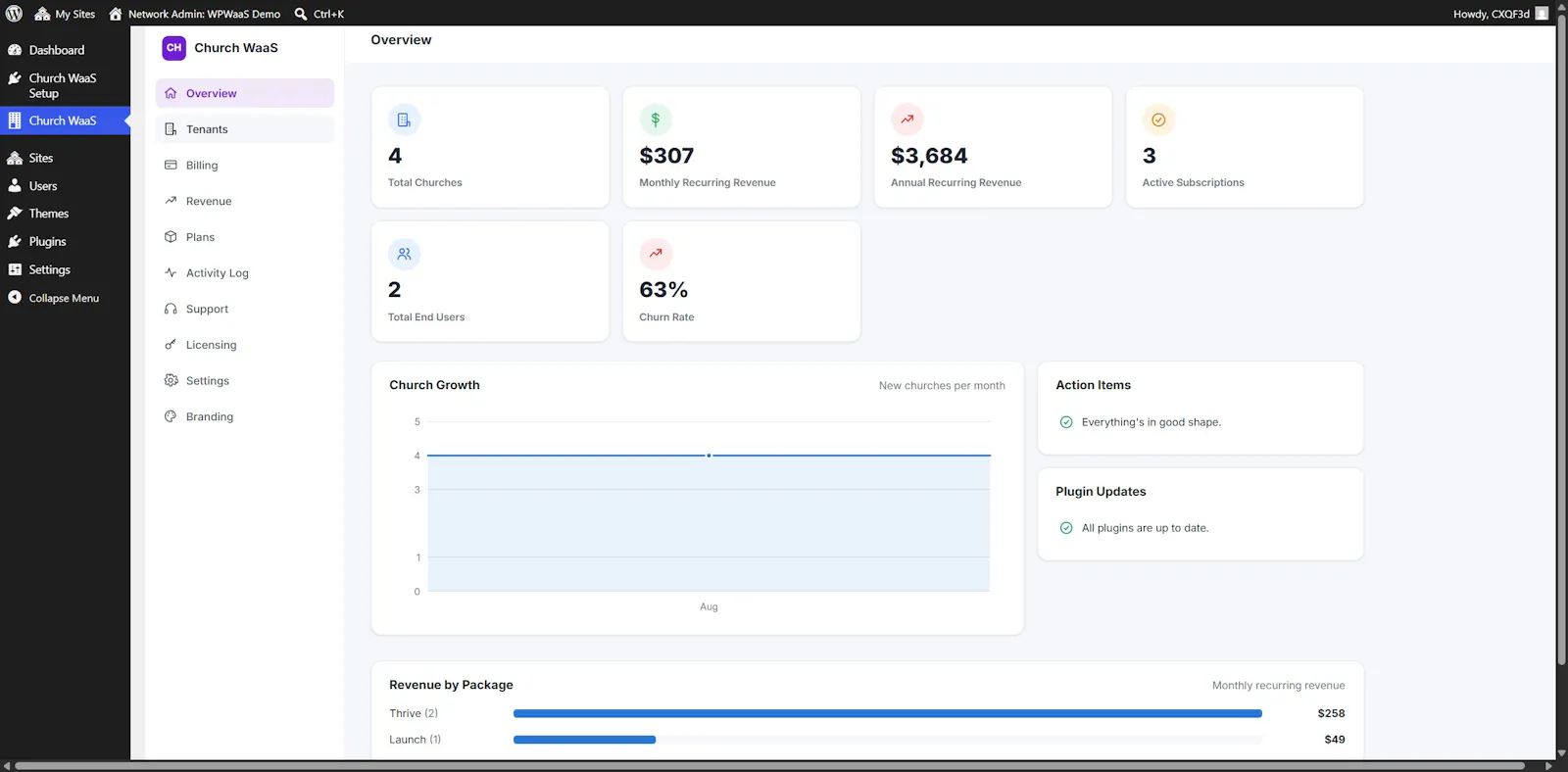Click the Ctrl+K search icon
This screenshot has width=1568, height=772.
(301, 14)
